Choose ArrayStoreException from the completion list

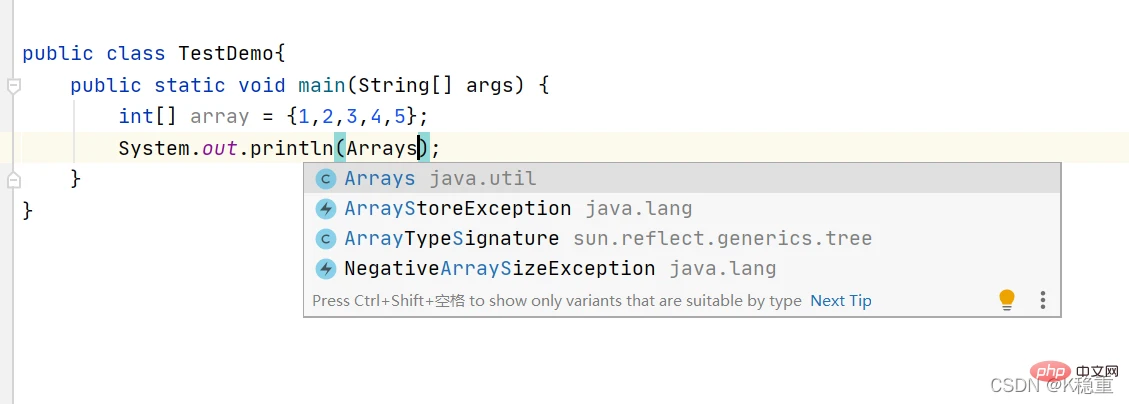(682, 209)
